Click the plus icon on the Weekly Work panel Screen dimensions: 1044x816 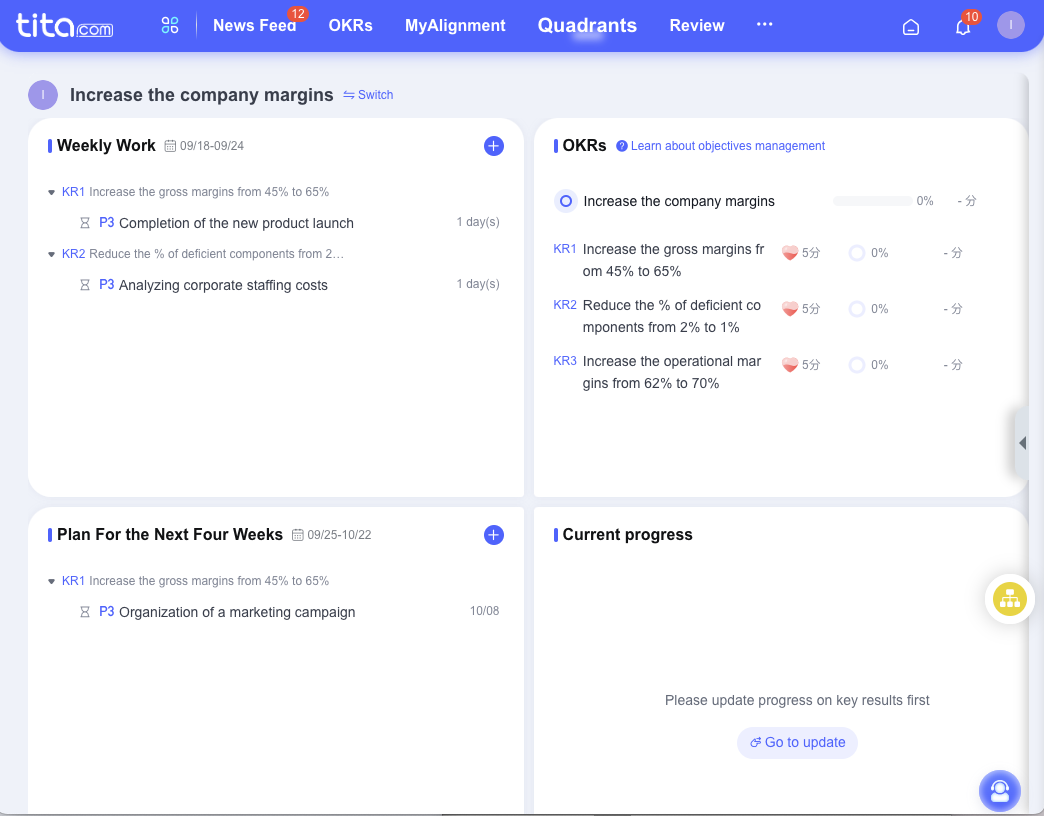493,146
